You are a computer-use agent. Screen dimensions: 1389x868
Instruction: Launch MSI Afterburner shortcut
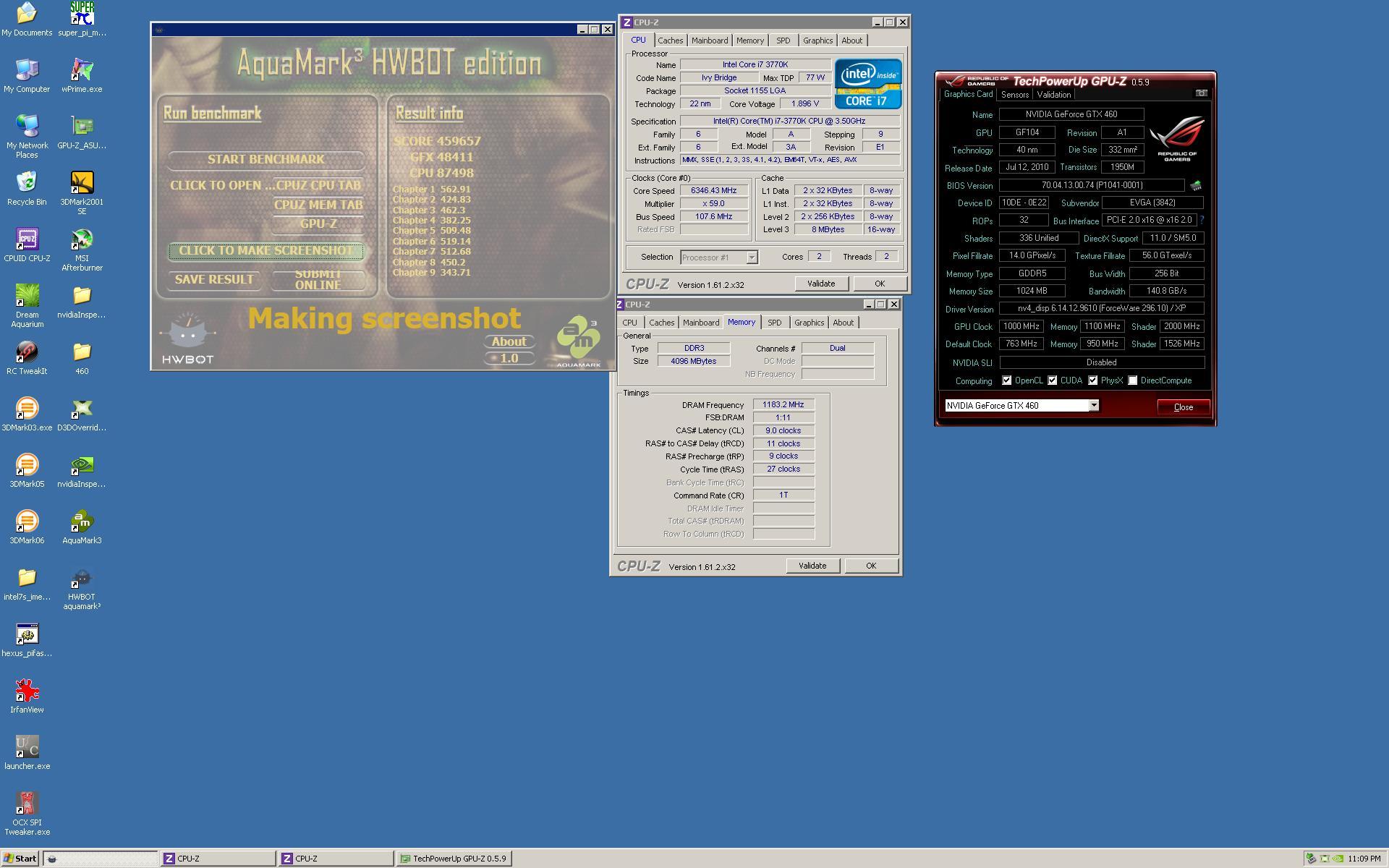(x=82, y=250)
